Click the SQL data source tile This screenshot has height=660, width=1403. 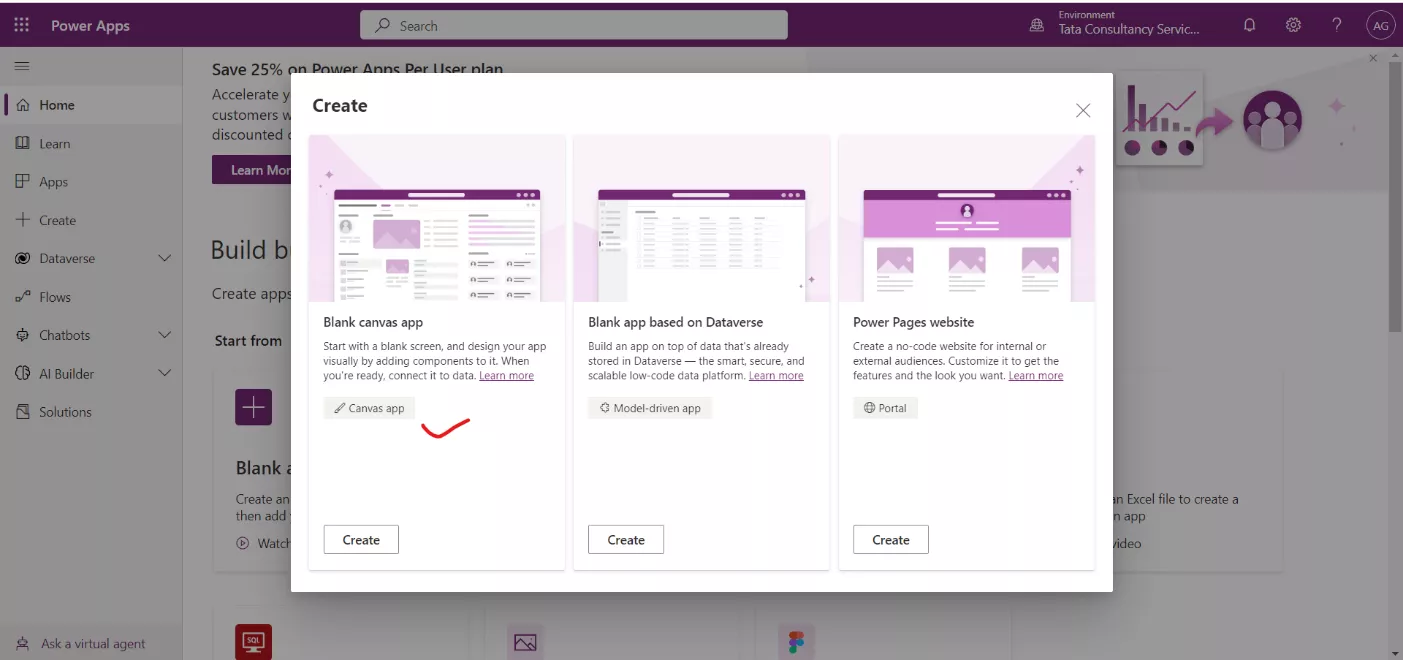pos(253,641)
